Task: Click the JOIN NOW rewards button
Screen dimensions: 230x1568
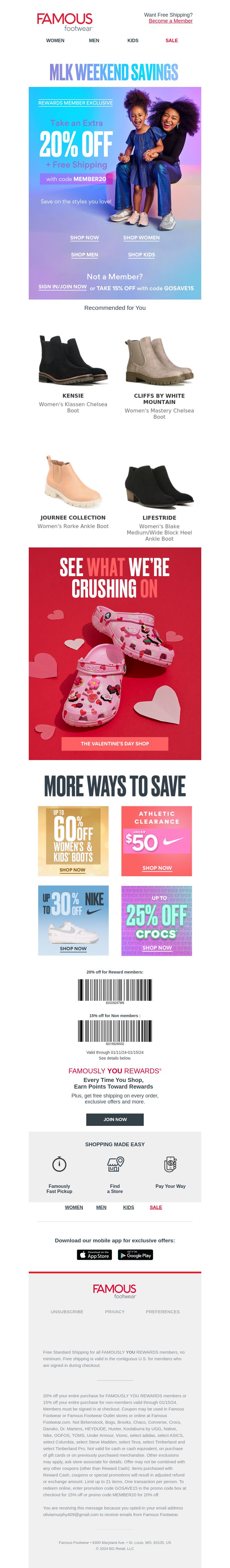Action: 115,1119
